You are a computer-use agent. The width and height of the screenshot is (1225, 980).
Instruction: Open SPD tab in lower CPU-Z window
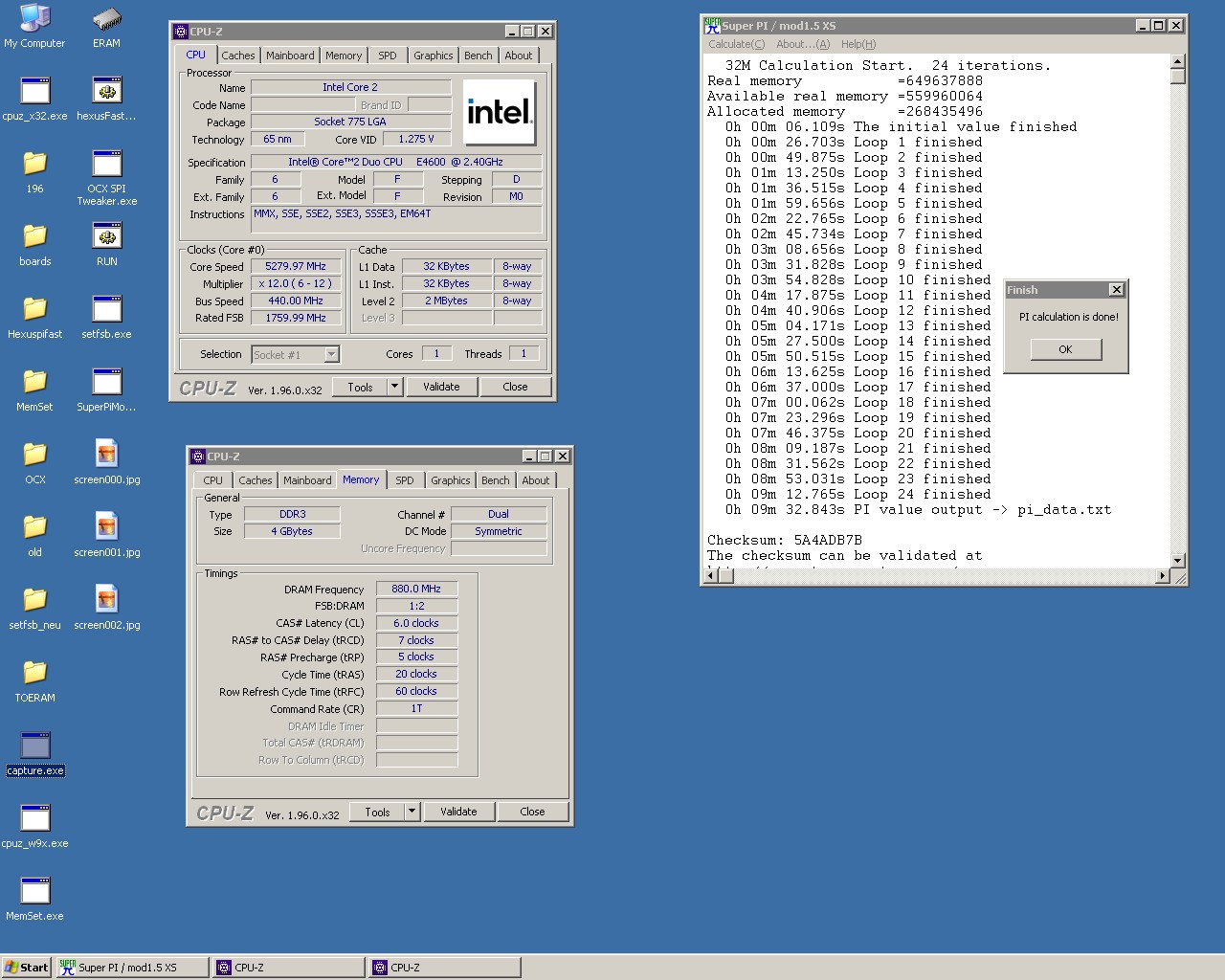[405, 480]
